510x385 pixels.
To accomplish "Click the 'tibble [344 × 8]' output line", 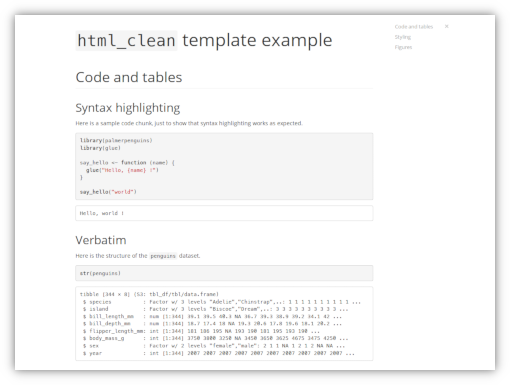I will (x=149, y=294).
